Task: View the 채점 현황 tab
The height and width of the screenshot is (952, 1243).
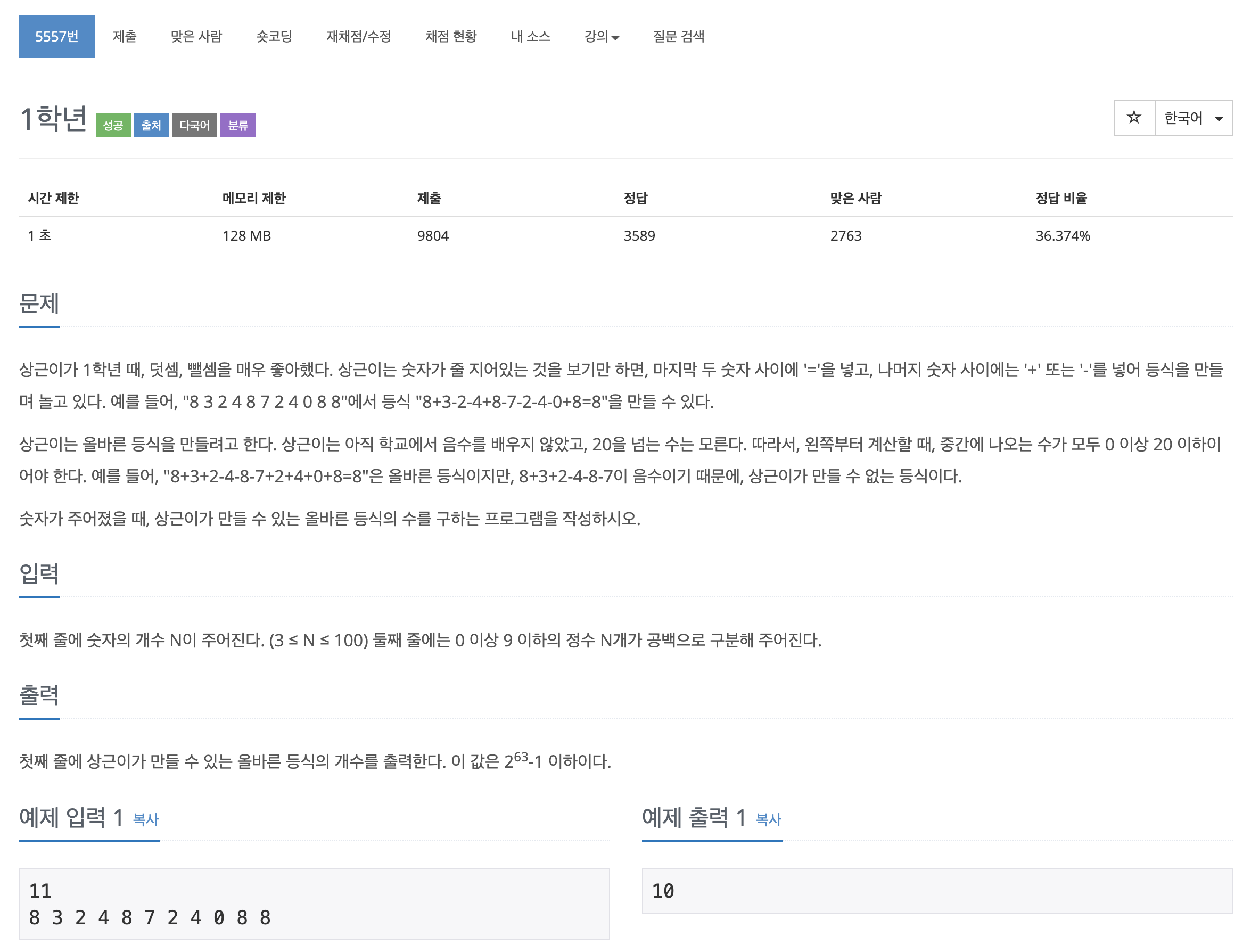Action: [x=450, y=36]
